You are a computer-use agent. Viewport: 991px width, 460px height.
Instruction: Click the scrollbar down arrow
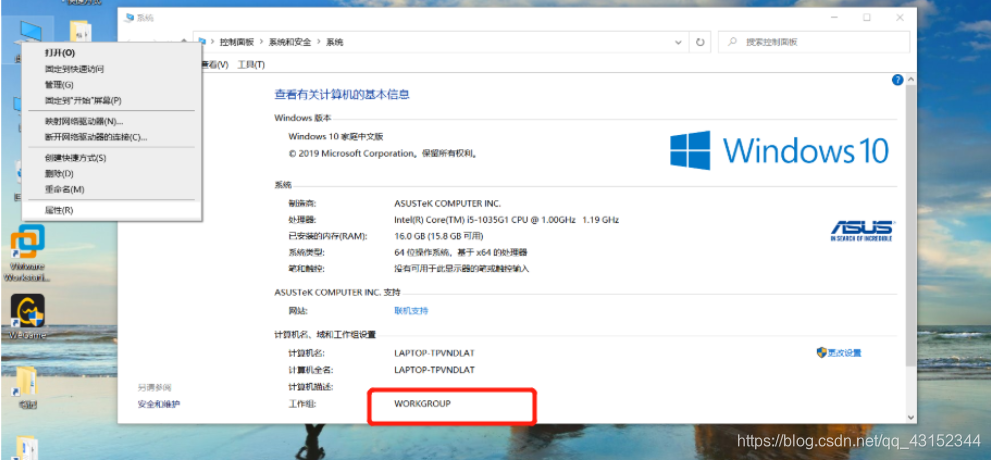911,417
